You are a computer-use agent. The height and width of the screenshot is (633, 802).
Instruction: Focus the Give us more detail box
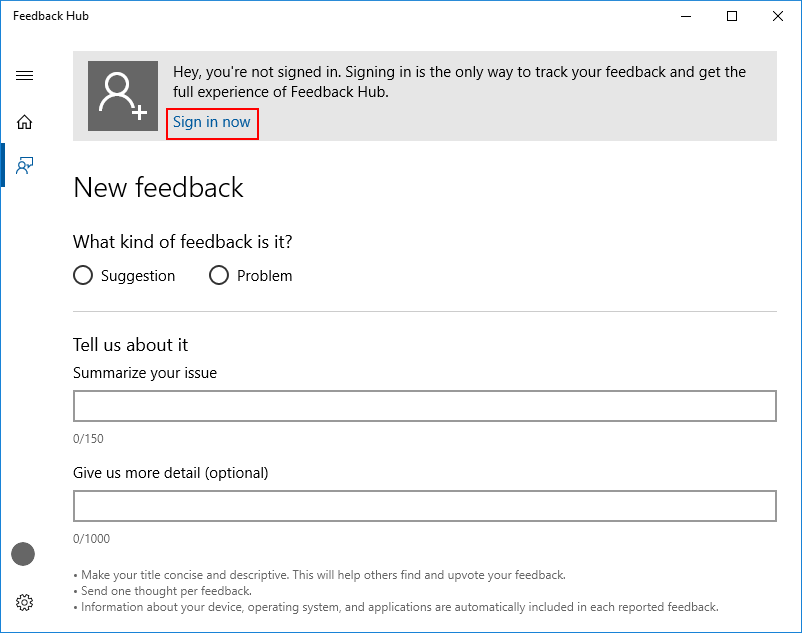[x=425, y=506]
